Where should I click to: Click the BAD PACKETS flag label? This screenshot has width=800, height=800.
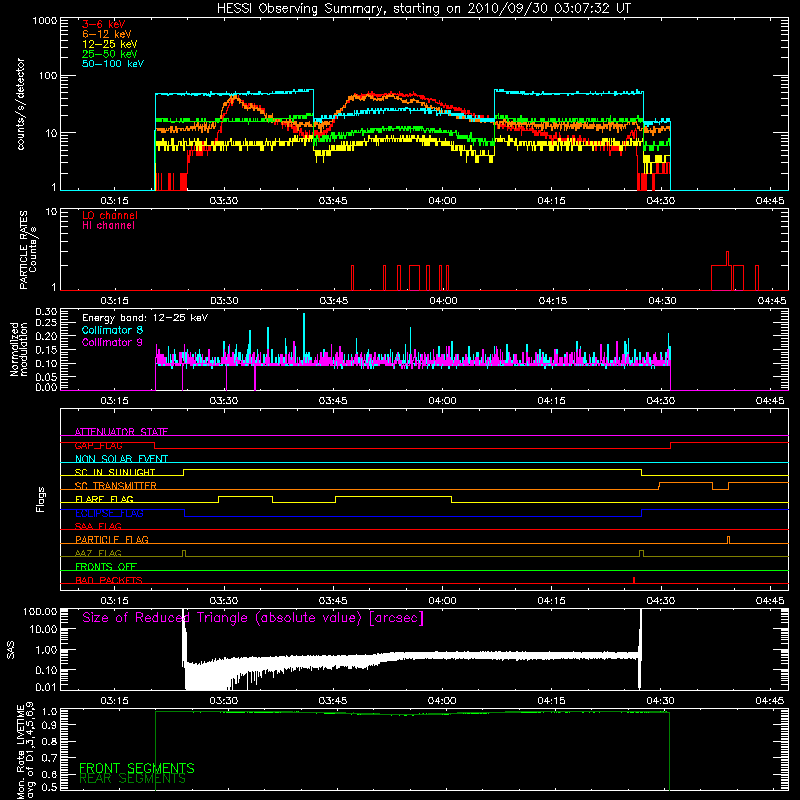(x=109, y=580)
